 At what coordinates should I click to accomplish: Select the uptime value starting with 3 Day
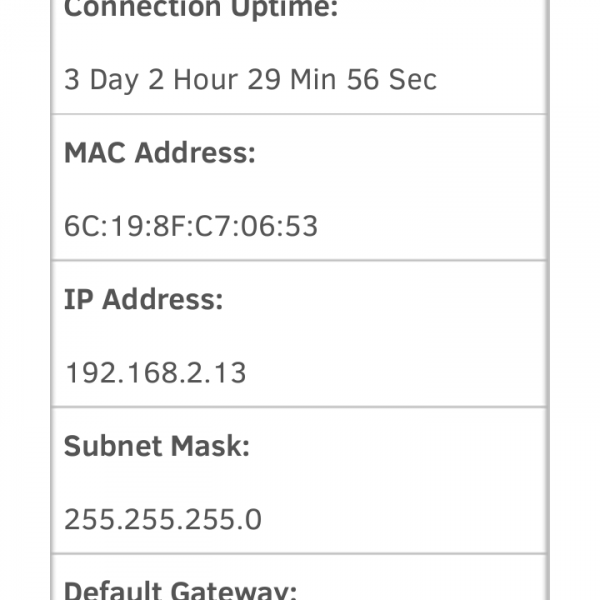(250, 80)
